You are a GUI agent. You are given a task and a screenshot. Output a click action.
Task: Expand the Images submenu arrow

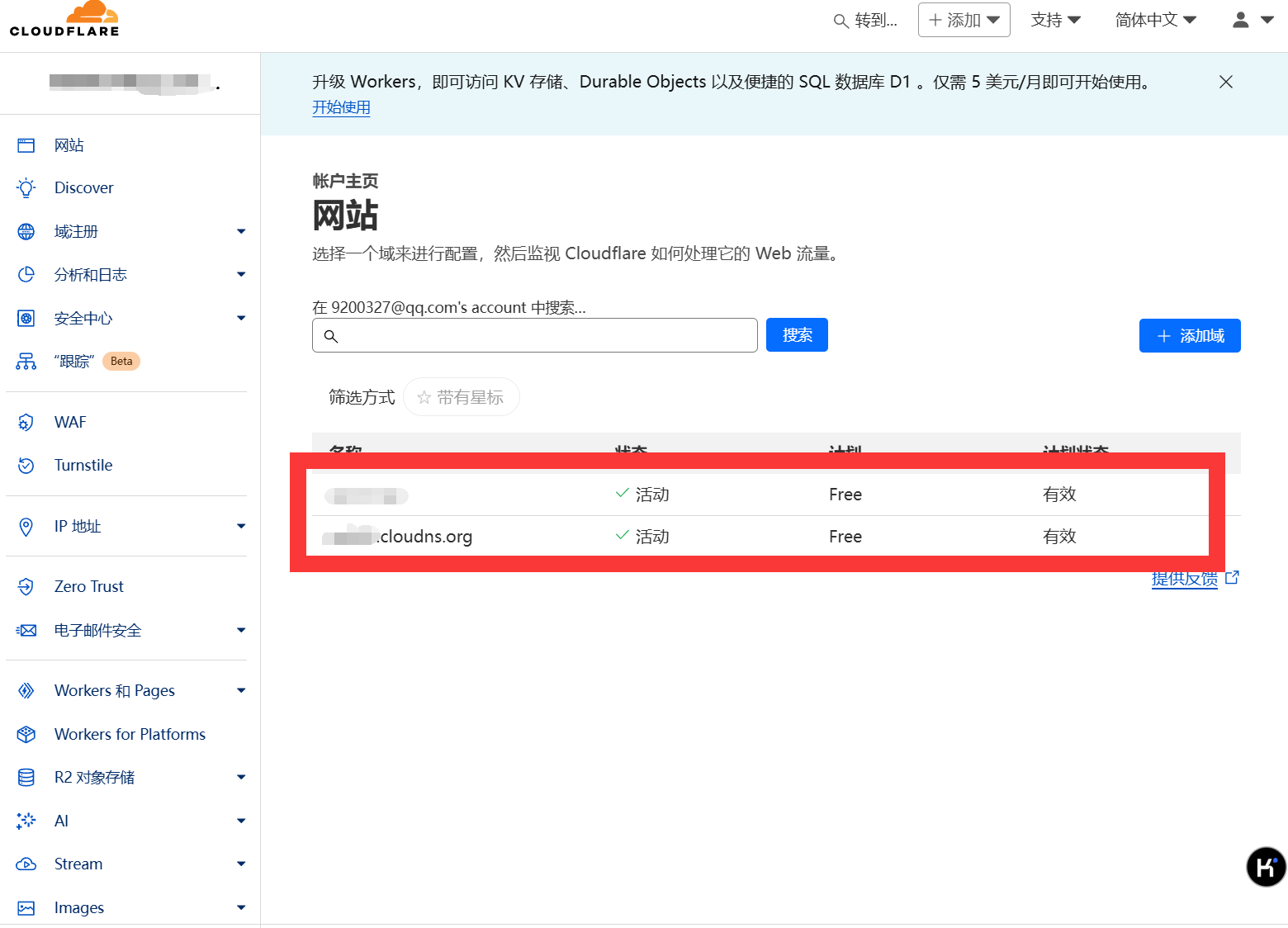(x=241, y=908)
